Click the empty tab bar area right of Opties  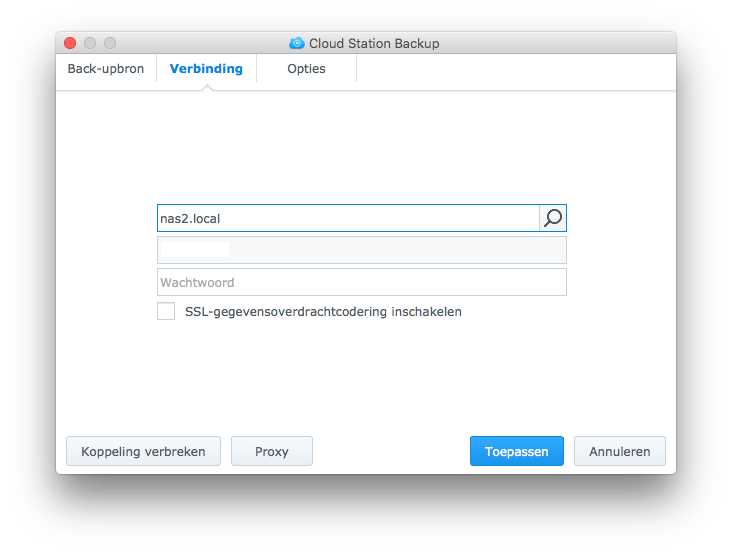(x=515, y=69)
